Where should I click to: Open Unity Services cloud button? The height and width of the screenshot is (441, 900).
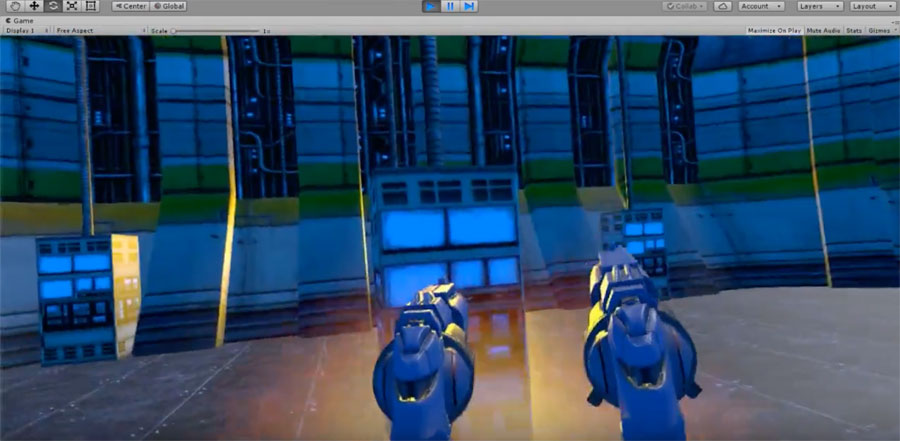click(723, 6)
